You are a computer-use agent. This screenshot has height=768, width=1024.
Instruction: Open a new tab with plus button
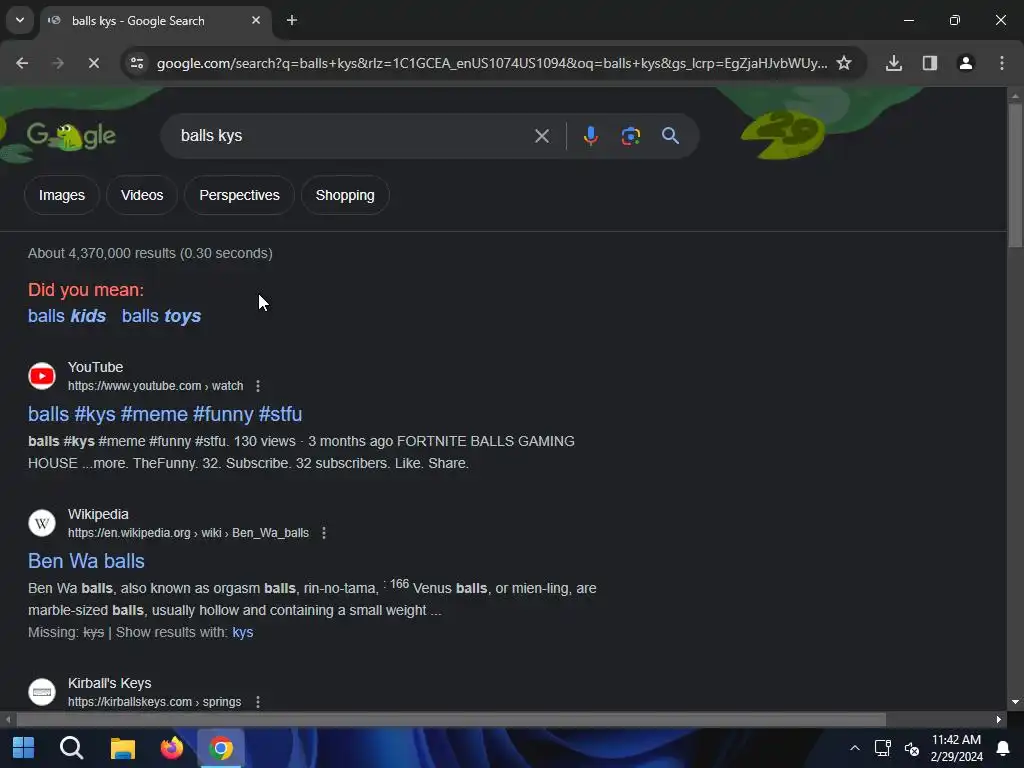click(292, 20)
